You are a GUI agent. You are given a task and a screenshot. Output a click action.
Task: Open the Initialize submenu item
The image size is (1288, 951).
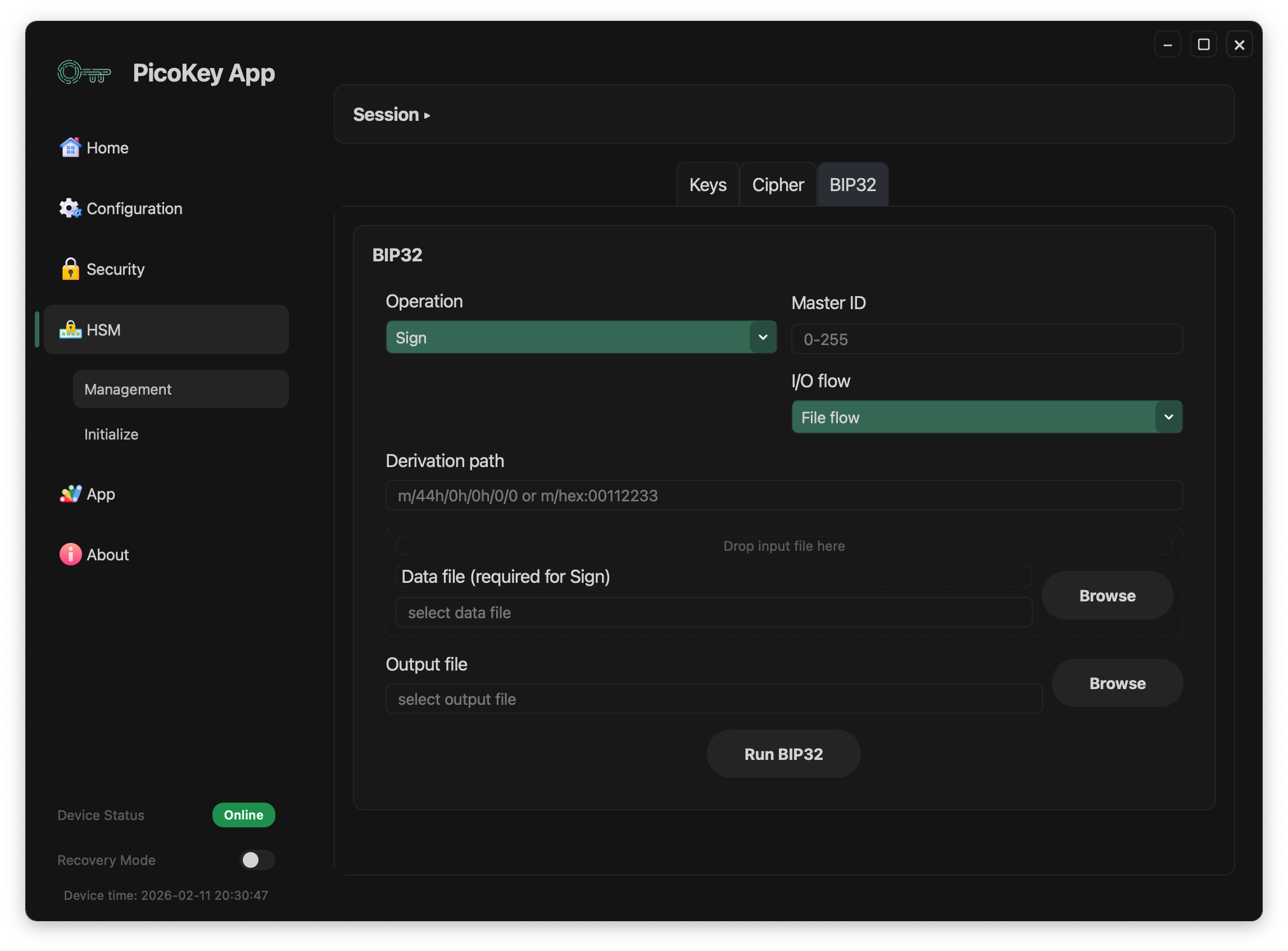tap(112, 434)
